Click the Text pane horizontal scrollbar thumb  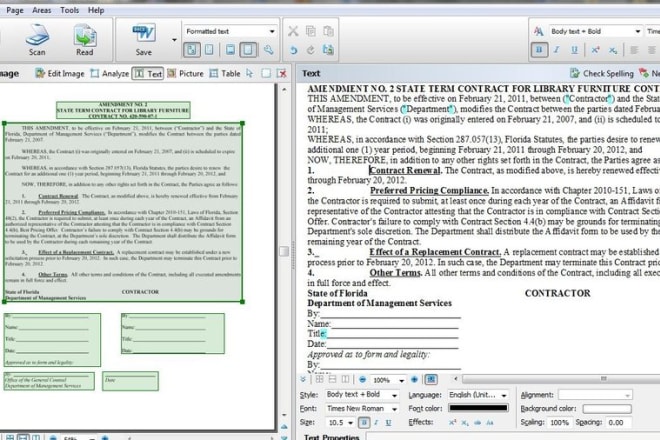(x=604, y=379)
